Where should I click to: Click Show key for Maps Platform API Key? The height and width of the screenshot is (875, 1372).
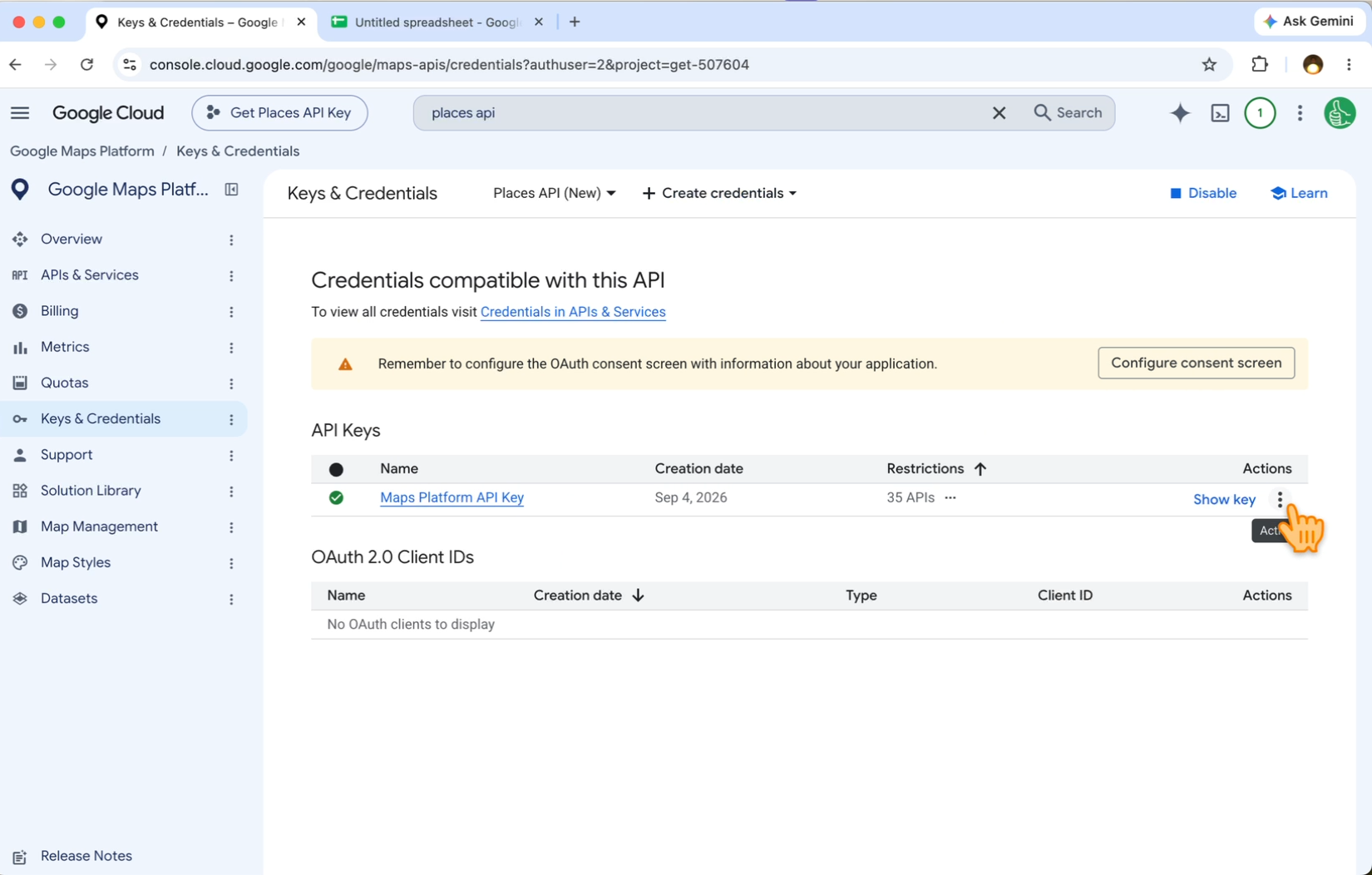(x=1224, y=499)
